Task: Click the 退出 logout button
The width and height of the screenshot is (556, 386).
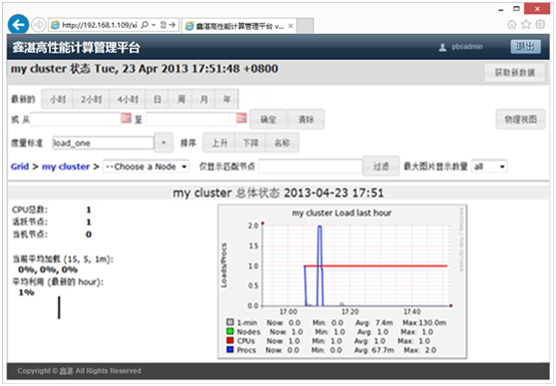Action: coord(526,47)
